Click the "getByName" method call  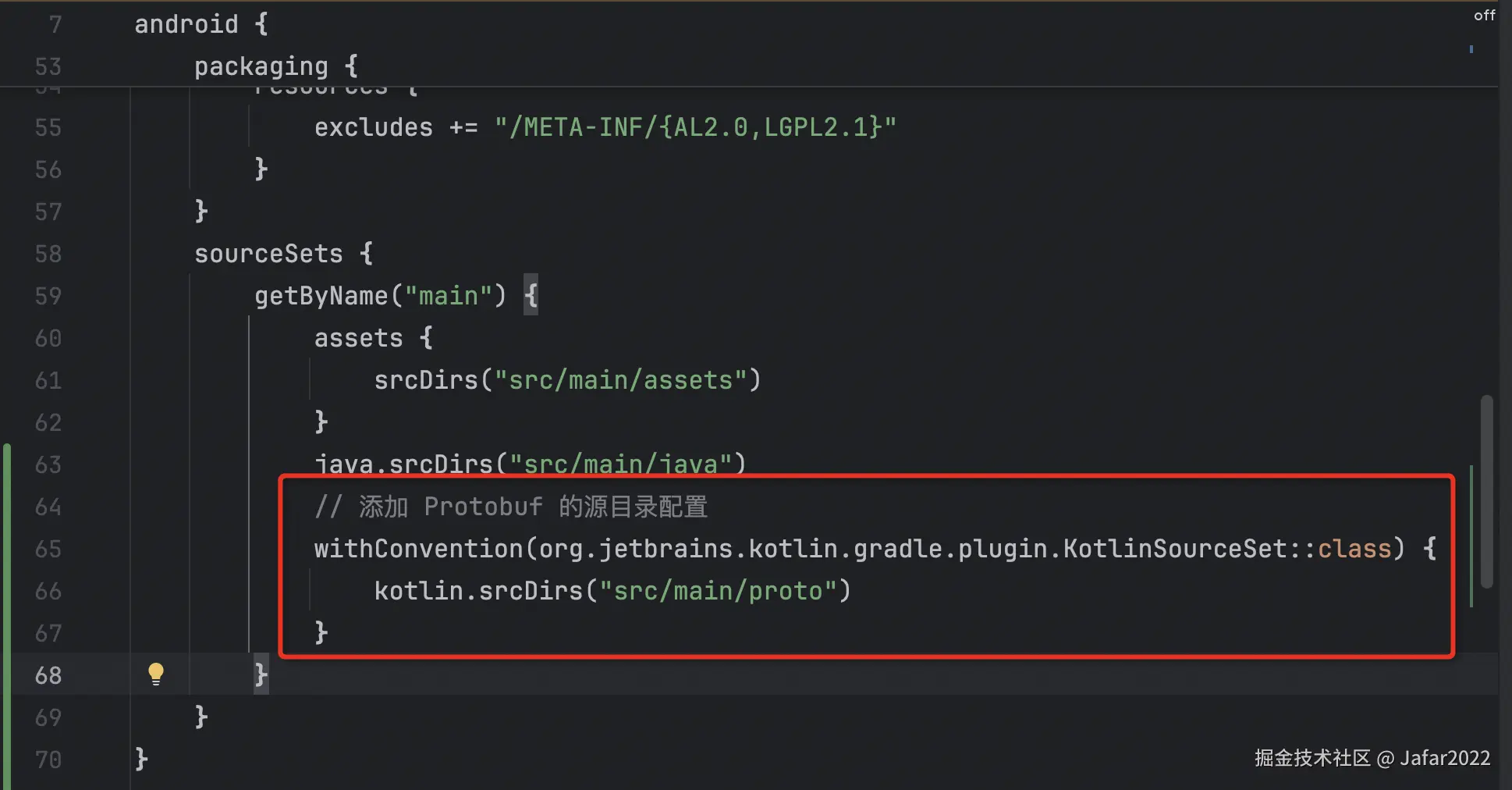click(321, 296)
